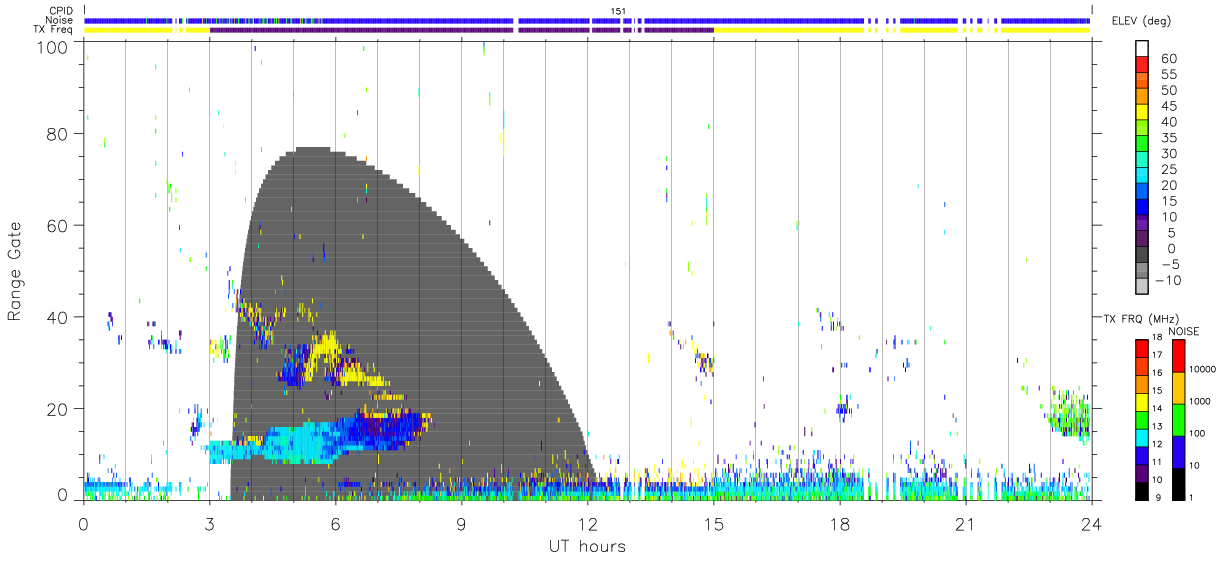The height and width of the screenshot is (567, 1228).
Task: Pick the yellow segment of ELEV colorbar
Action: [1142, 114]
